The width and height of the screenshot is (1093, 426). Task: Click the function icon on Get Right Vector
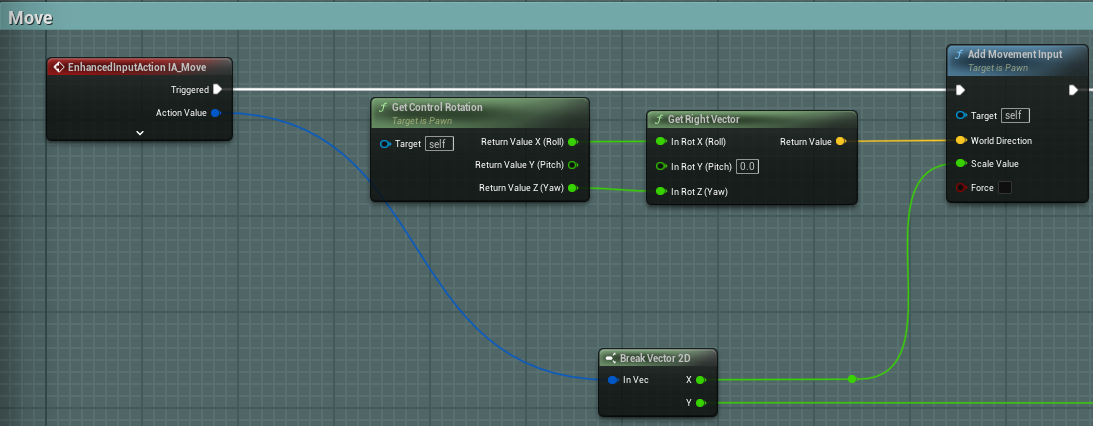659,119
